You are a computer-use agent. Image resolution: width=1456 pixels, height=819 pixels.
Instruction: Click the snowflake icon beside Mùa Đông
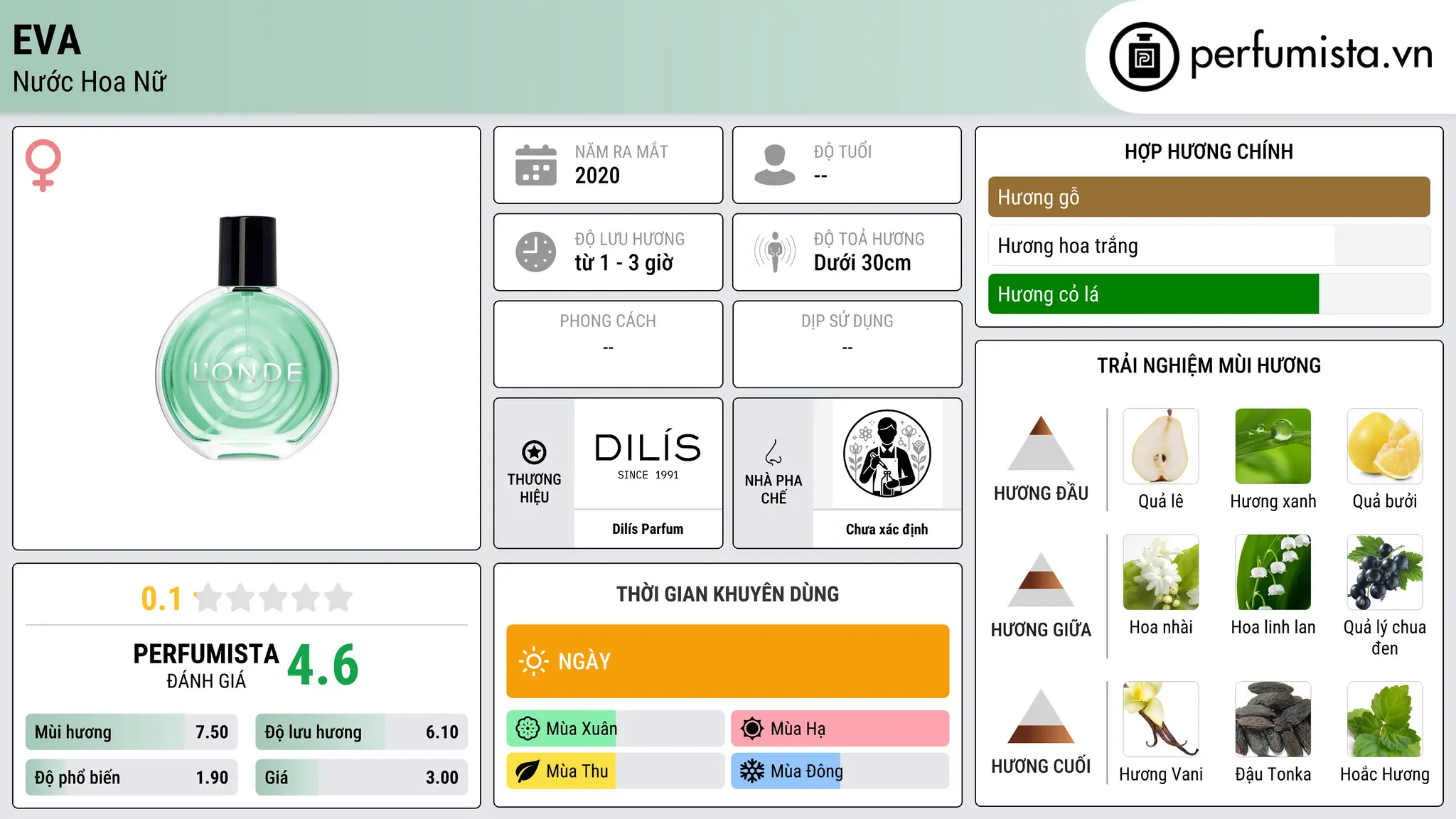(x=752, y=771)
